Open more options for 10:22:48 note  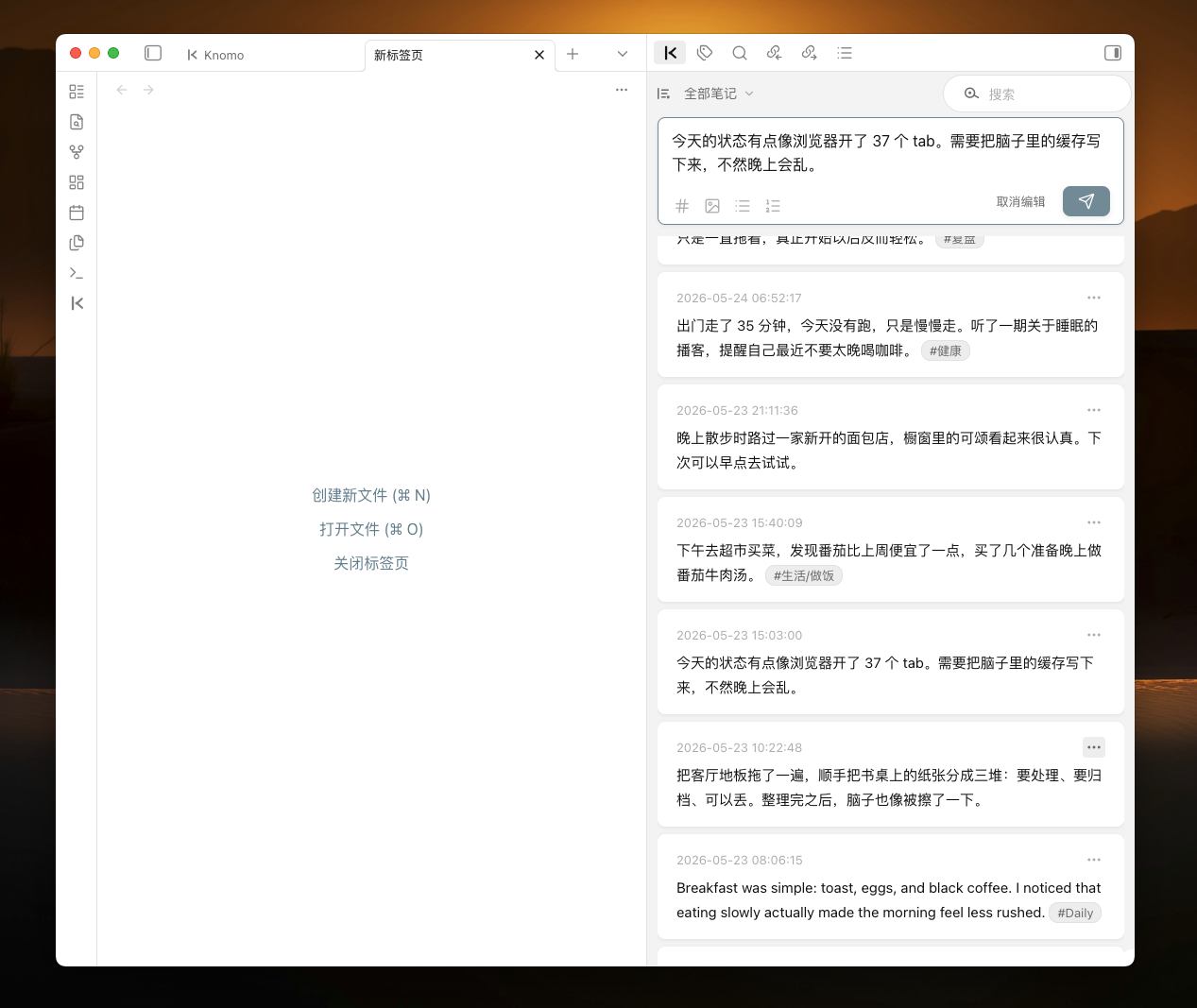pos(1094,747)
